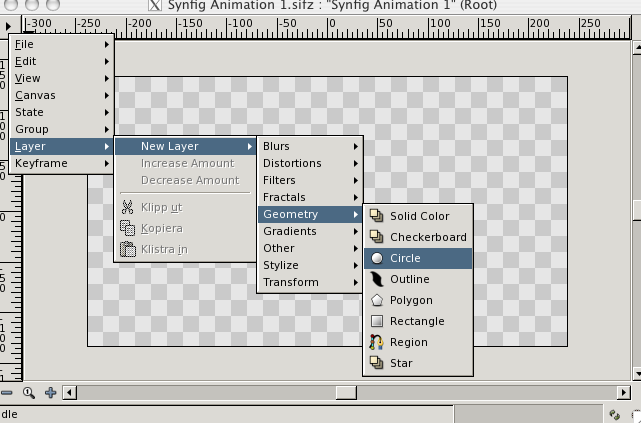641x423 pixels.
Task: Click the Solid Color layer icon
Action: [377, 215]
